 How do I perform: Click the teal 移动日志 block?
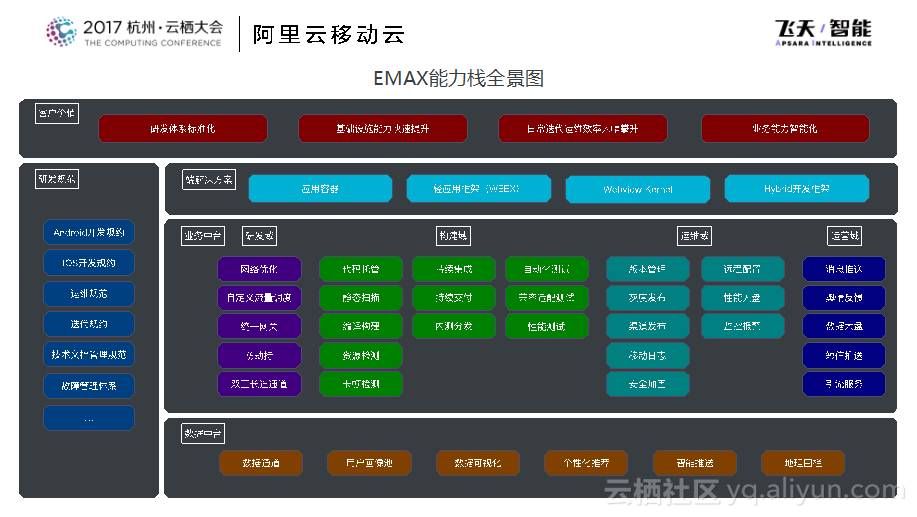647,356
